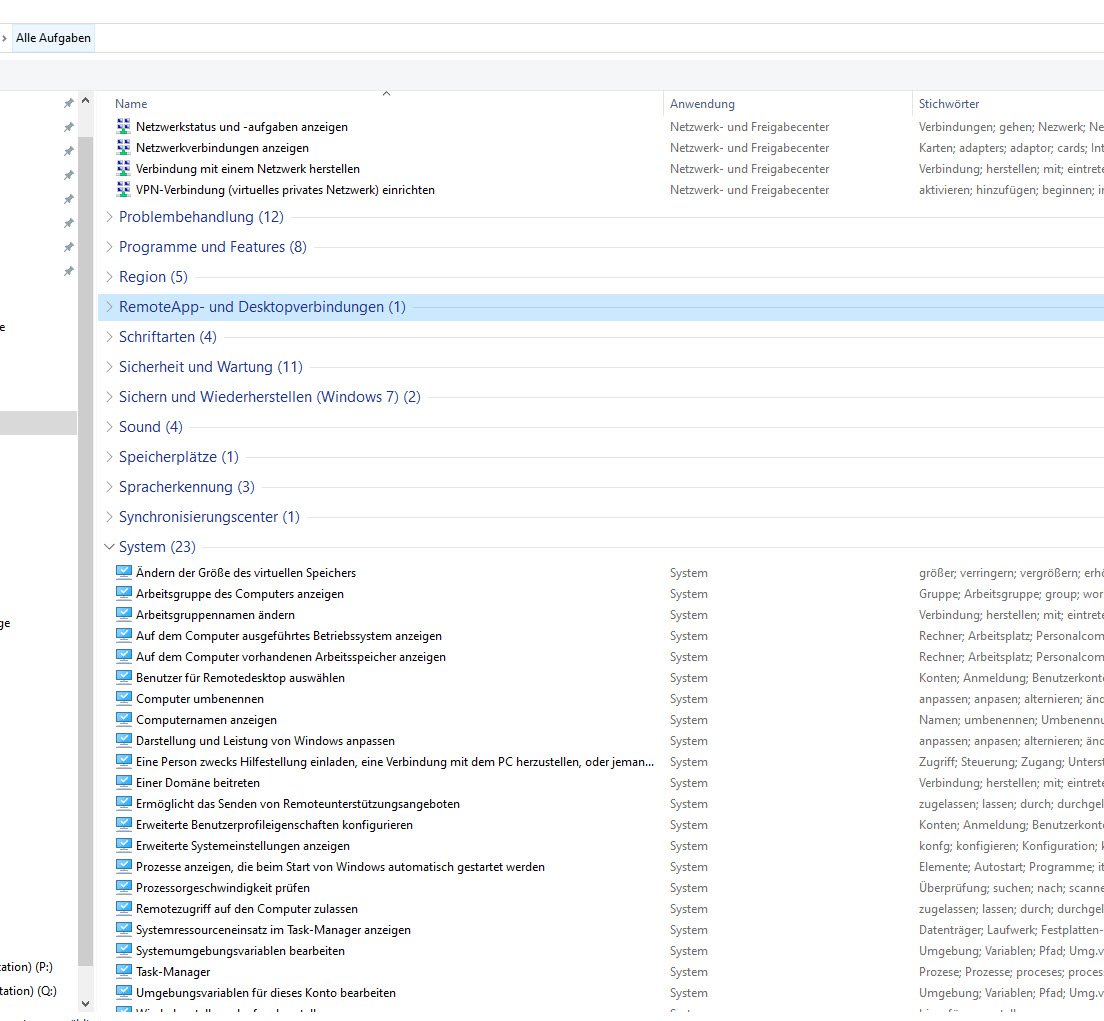This screenshot has width=1104, height=1021.
Task: Select drive (P:) in the navigation pane
Action: [27, 966]
